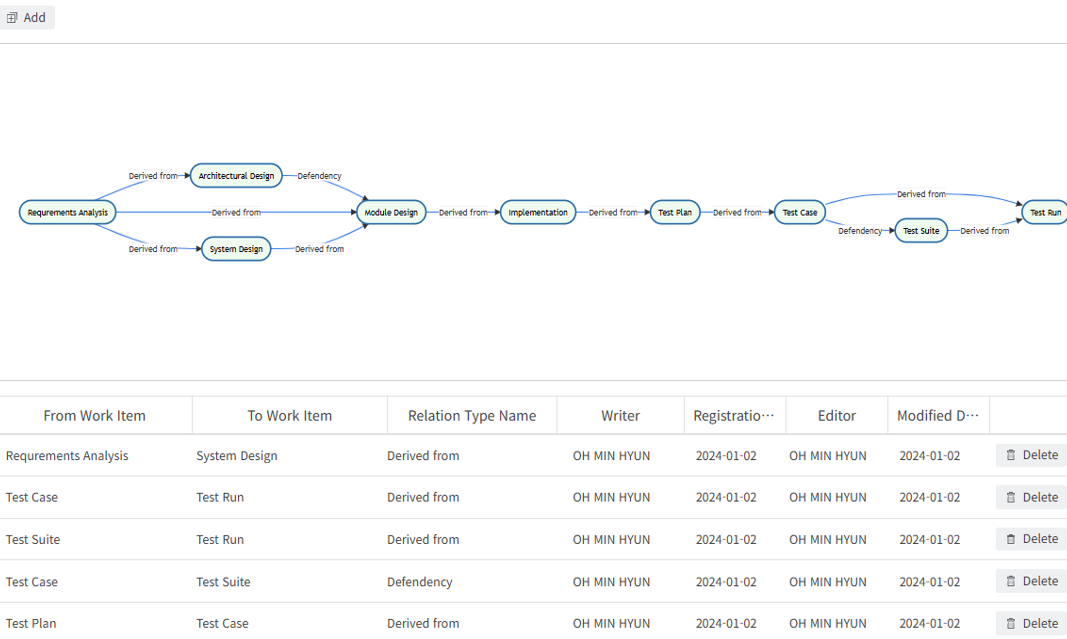Viewport: 1067px width, 639px height.
Task: Click the Editor column header
Action: point(836,416)
